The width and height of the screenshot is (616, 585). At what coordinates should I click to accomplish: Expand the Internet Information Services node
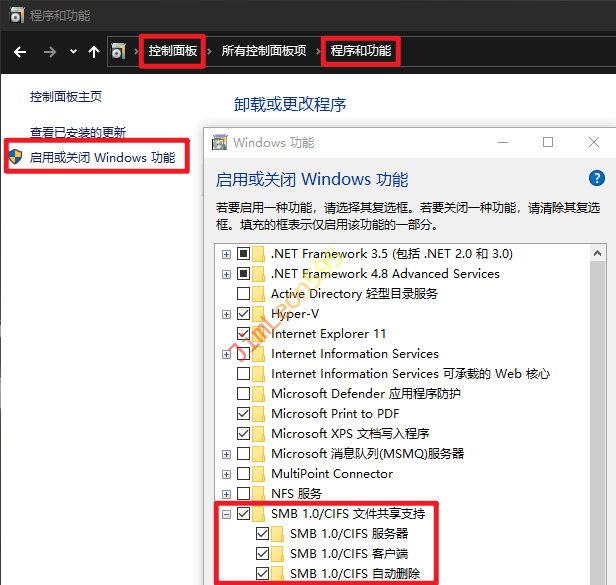[x=227, y=354]
